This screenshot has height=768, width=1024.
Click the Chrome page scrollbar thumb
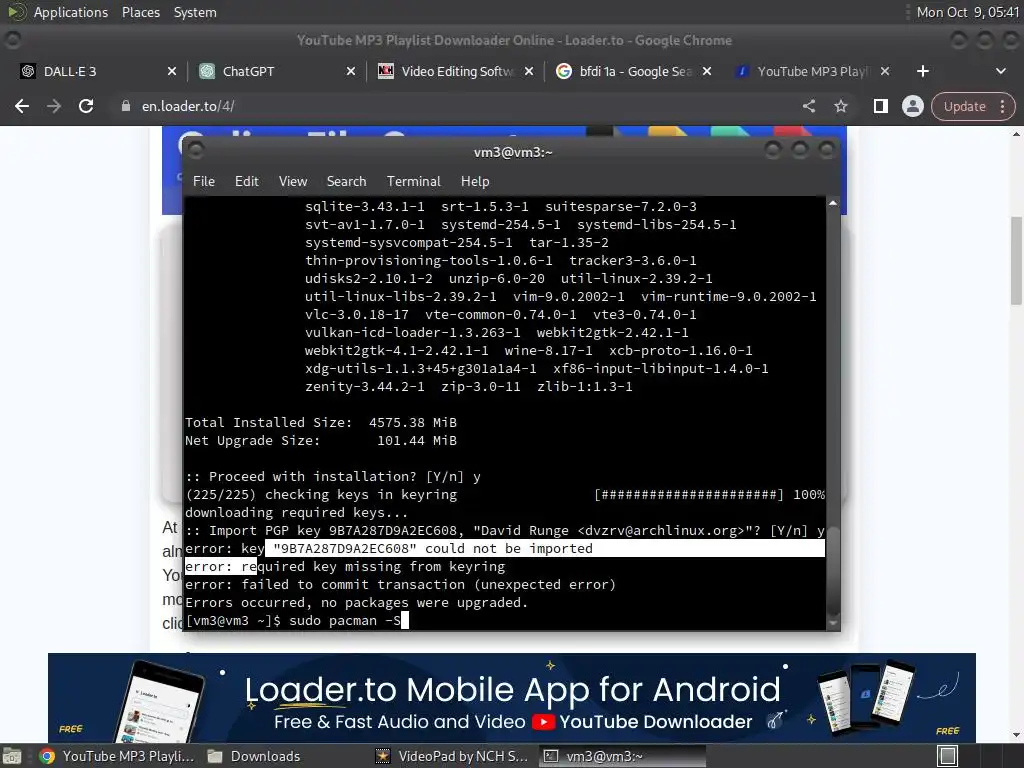point(1016,260)
